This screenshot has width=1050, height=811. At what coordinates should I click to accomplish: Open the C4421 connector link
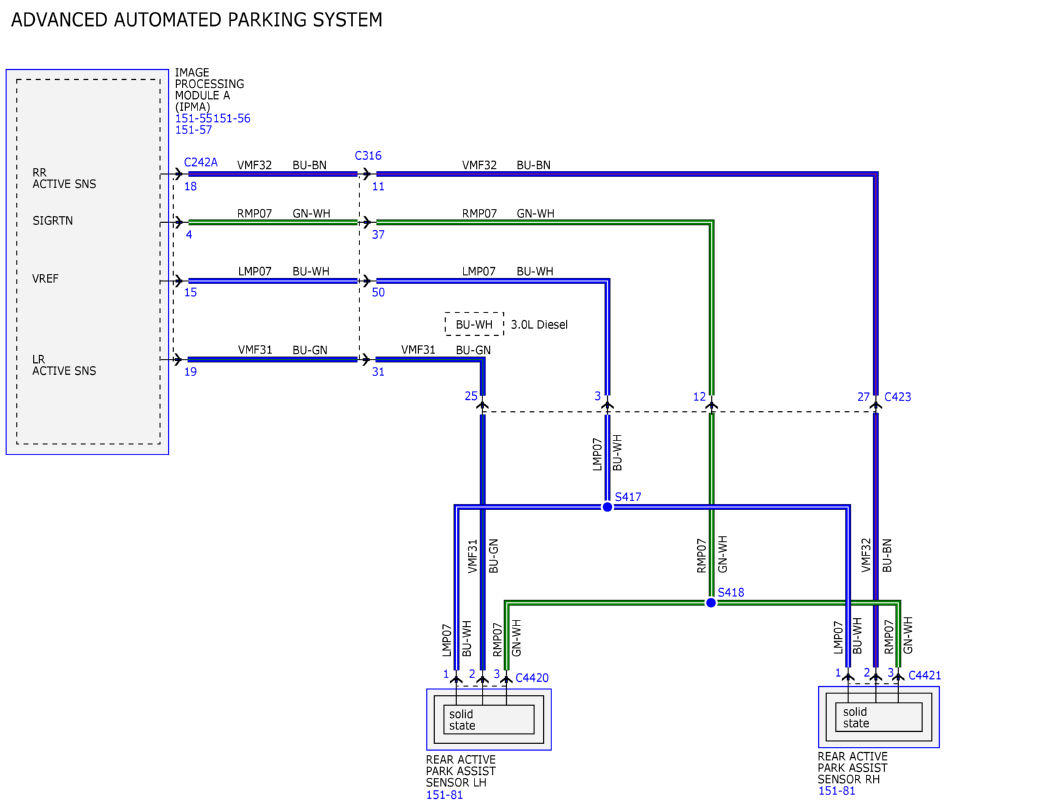924,675
